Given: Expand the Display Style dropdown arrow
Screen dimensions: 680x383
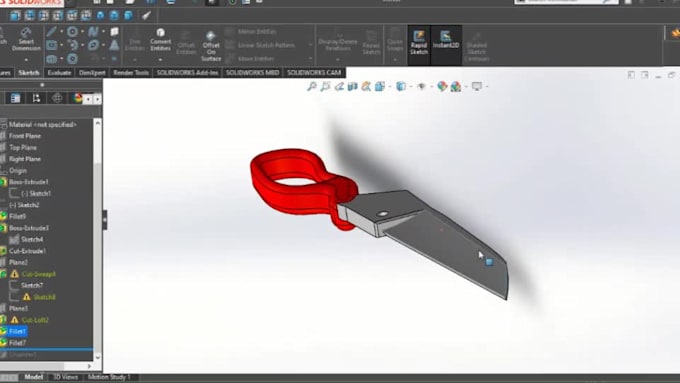Looking at the screenshot, I should [410, 87].
